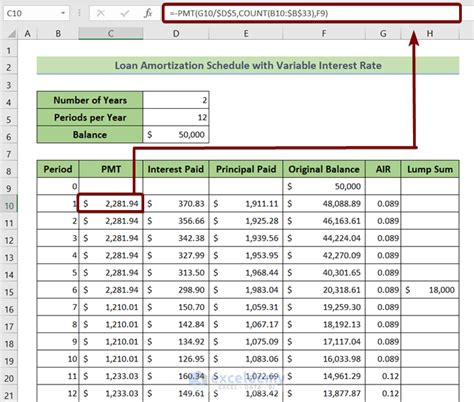Select column C header
Image resolution: width=474 pixels, height=402 pixels.
(x=111, y=34)
